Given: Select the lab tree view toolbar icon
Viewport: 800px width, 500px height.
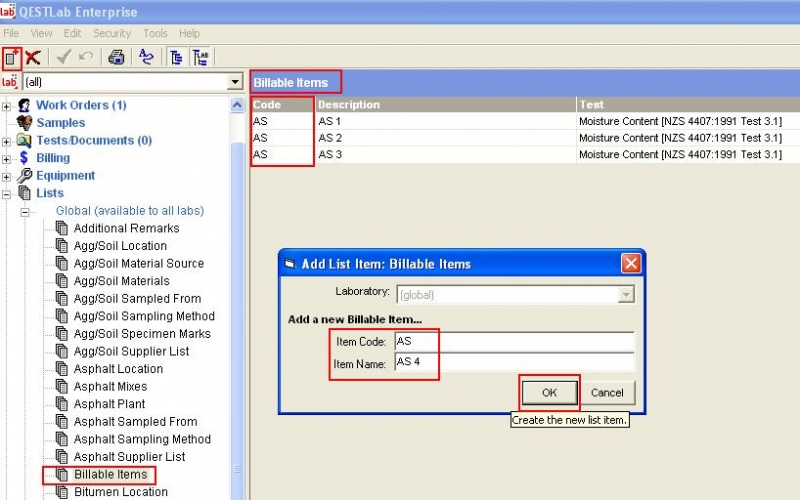Looking at the screenshot, I should coord(200,57).
